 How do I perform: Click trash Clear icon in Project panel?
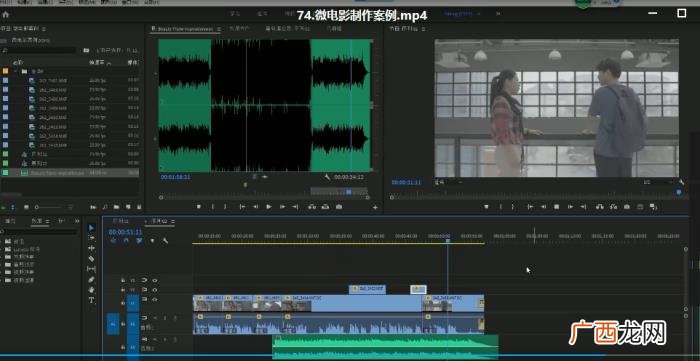pos(139,207)
